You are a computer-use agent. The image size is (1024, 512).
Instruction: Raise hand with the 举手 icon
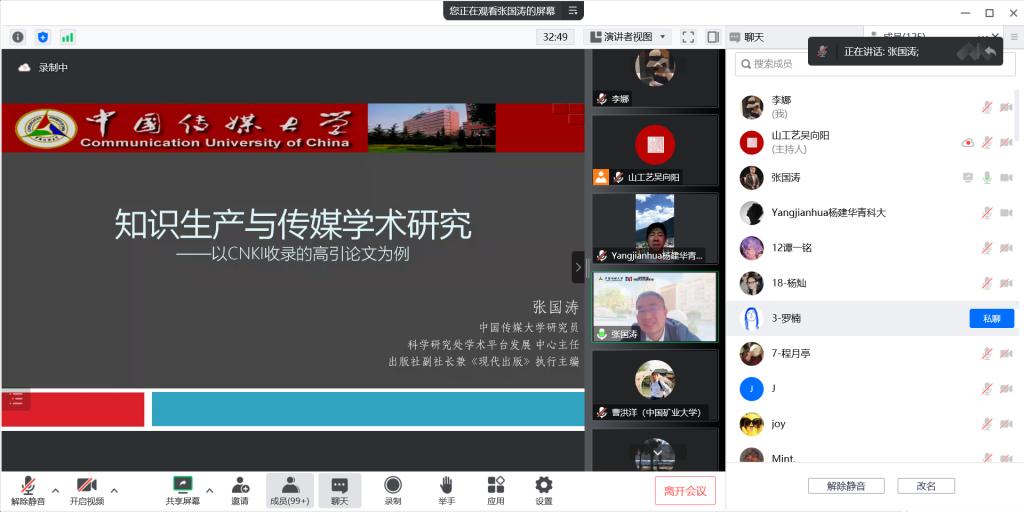click(x=446, y=490)
